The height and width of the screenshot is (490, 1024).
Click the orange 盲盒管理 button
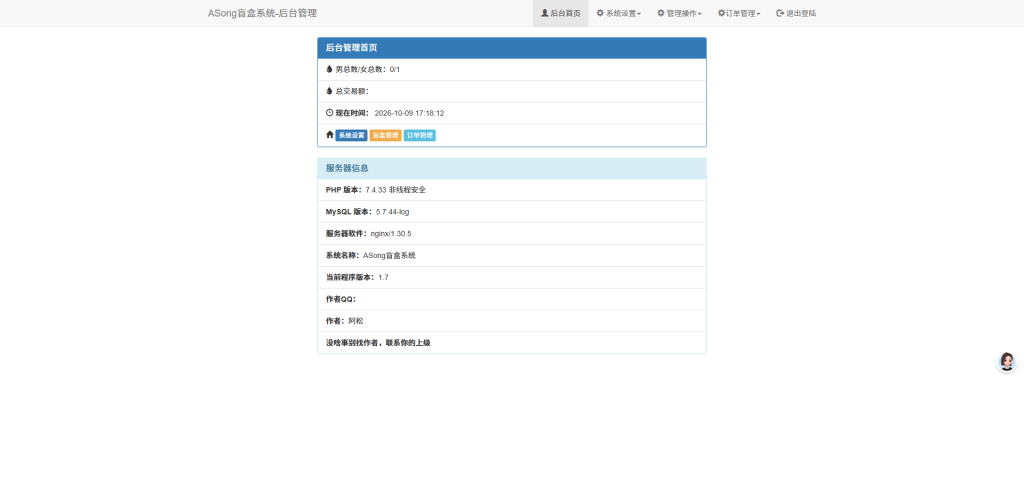click(385, 135)
